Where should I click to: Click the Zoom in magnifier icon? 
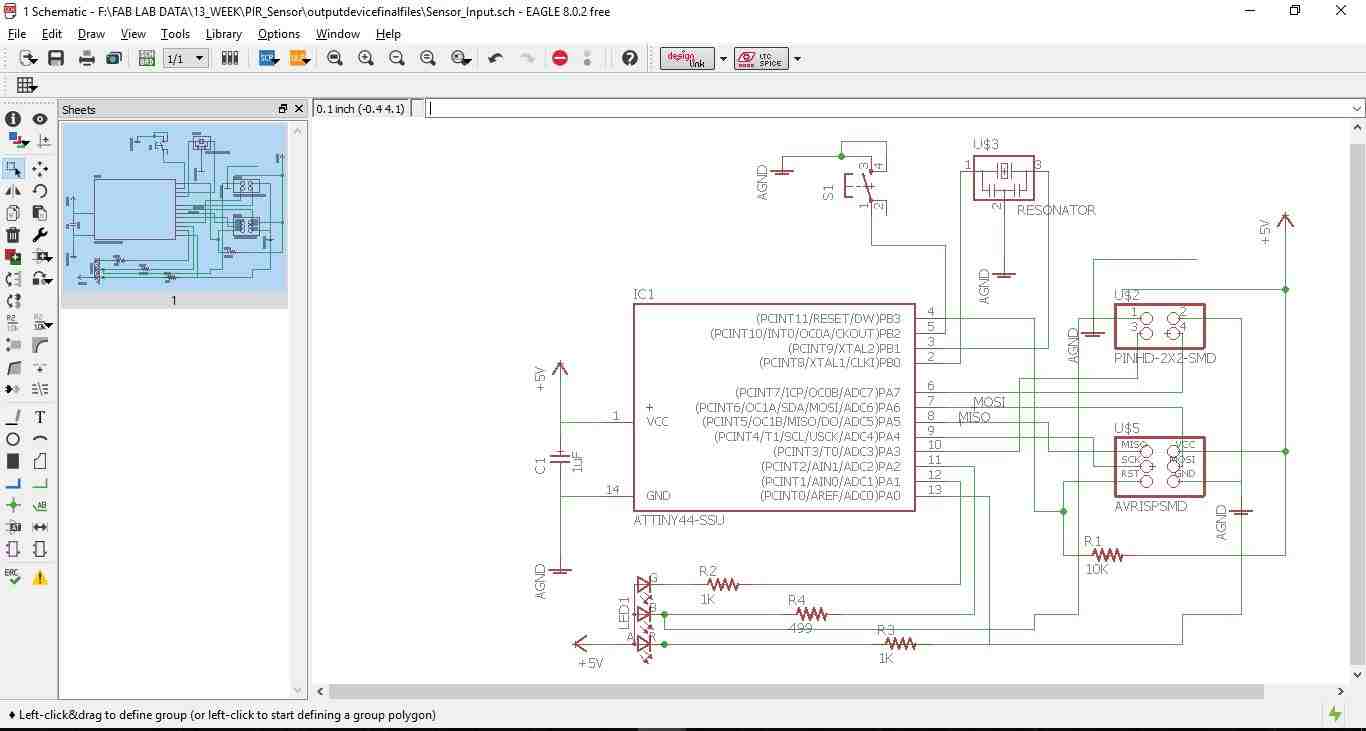(x=366, y=59)
